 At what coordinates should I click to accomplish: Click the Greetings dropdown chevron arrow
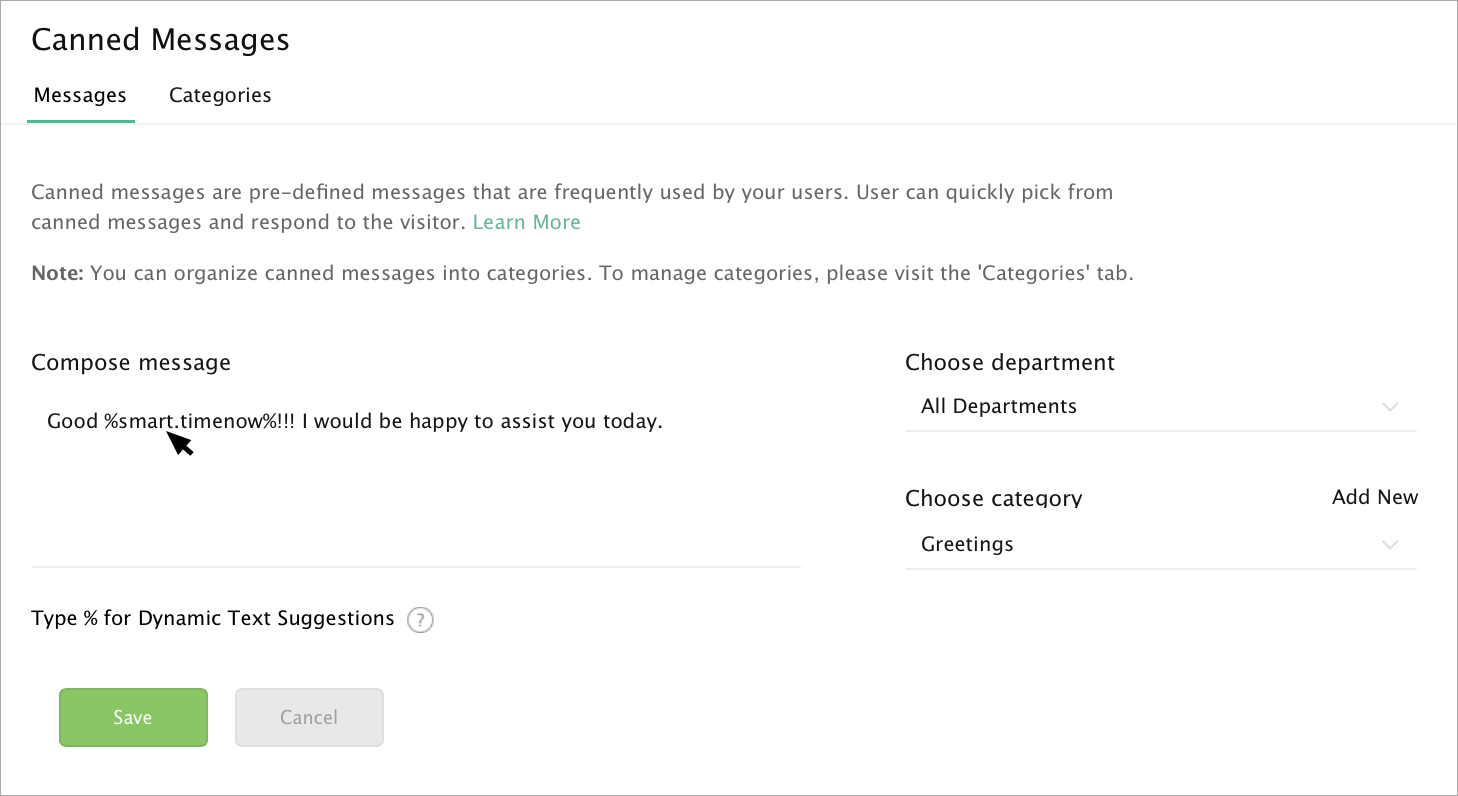coord(1389,545)
